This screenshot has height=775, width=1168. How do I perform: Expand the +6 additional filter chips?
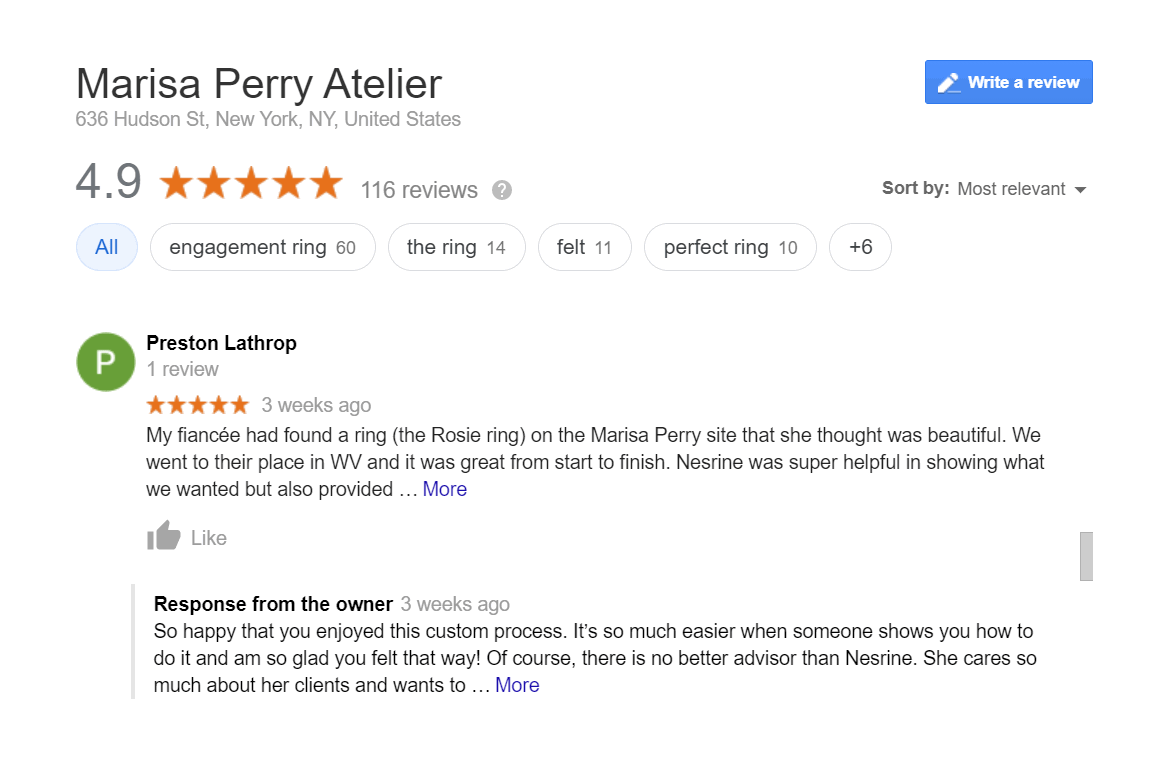860,247
